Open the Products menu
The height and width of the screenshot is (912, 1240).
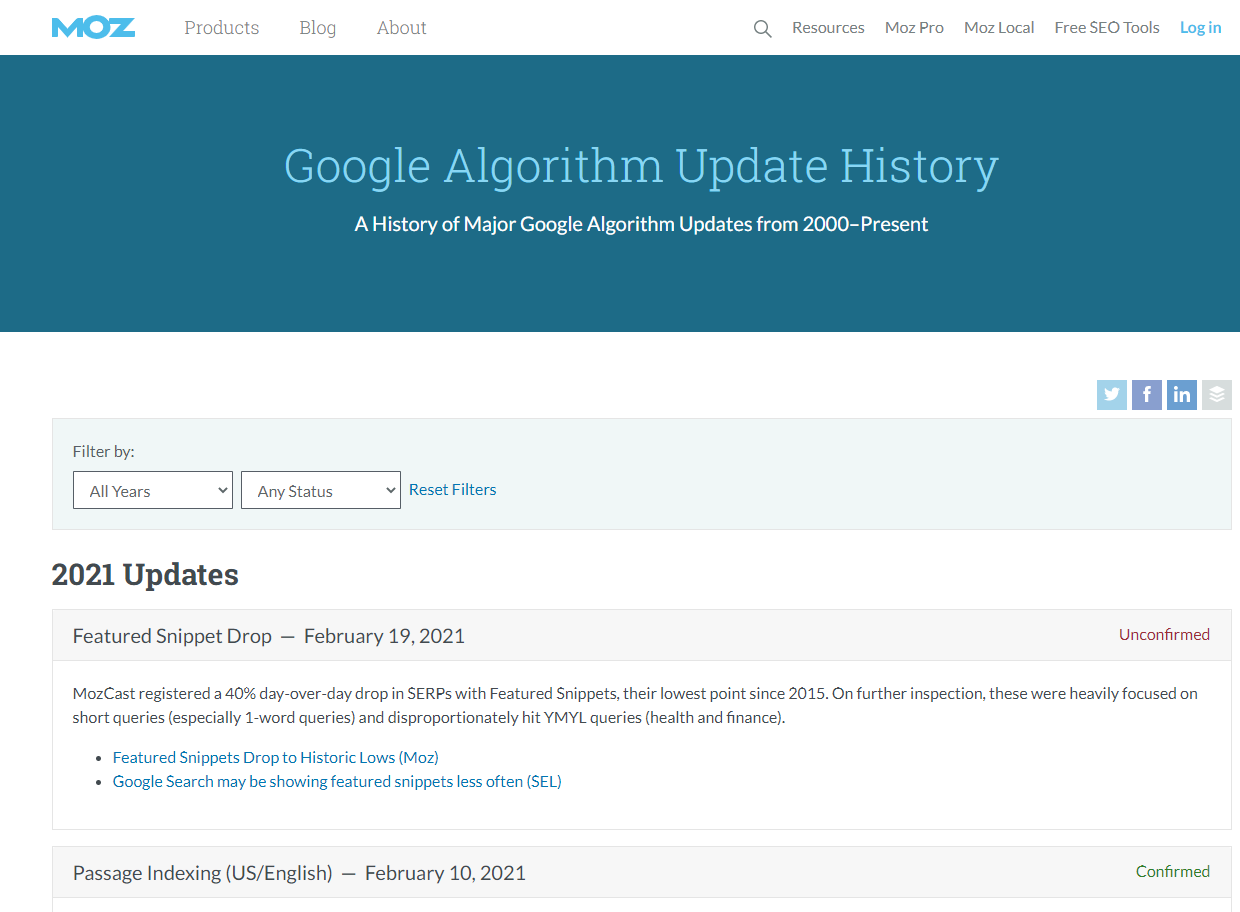[x=222, y=28]
